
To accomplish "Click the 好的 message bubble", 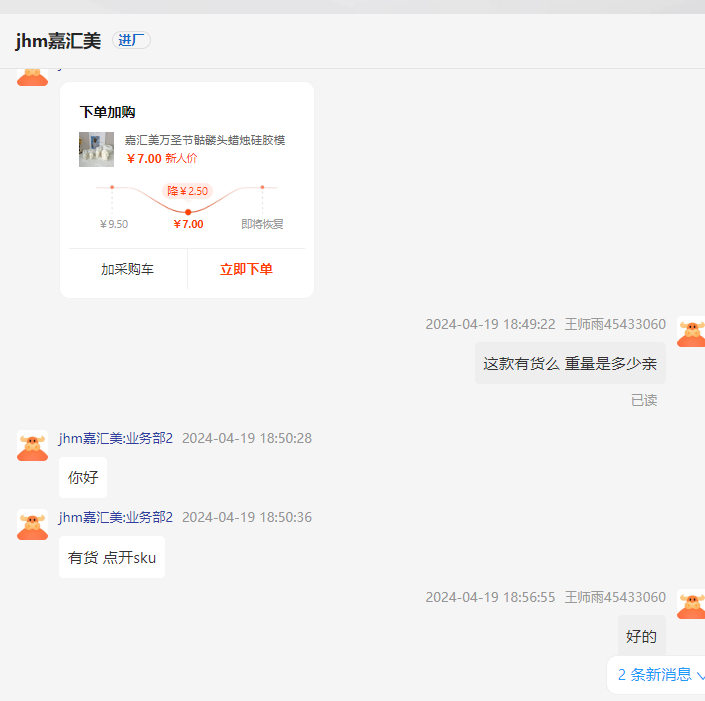I will pos(641,636).
